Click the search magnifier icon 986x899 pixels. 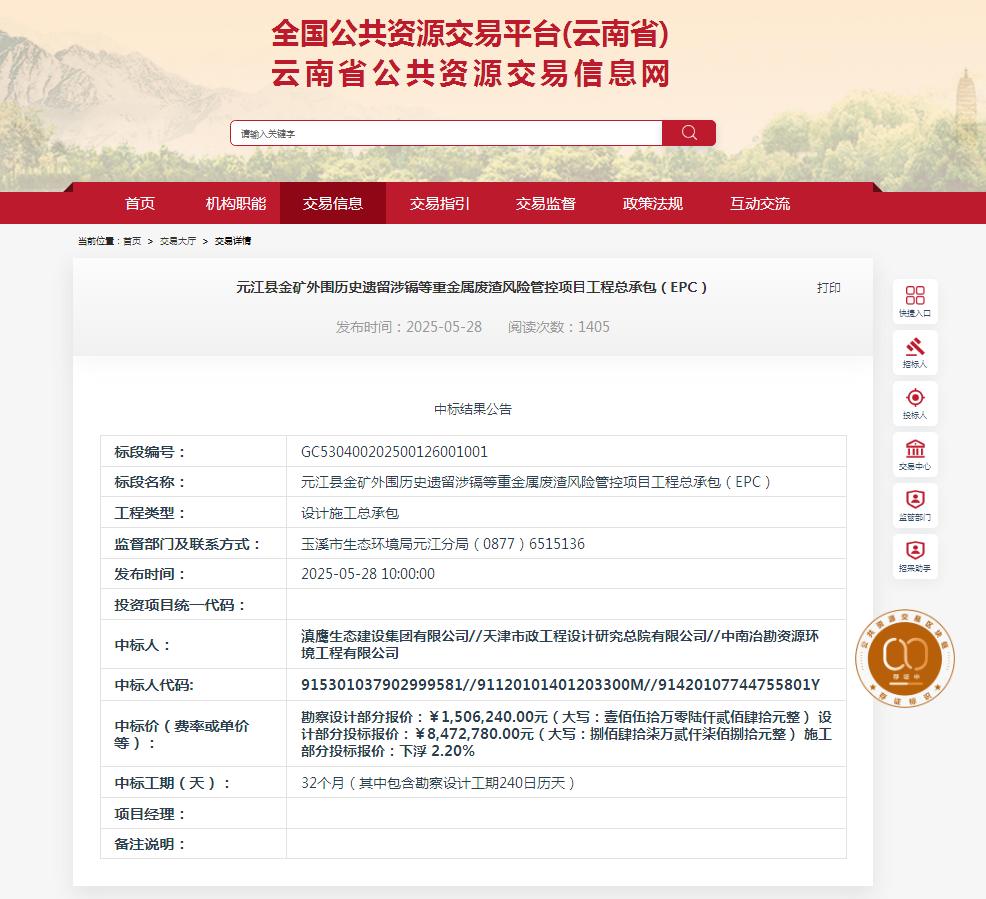pos(689,132)
